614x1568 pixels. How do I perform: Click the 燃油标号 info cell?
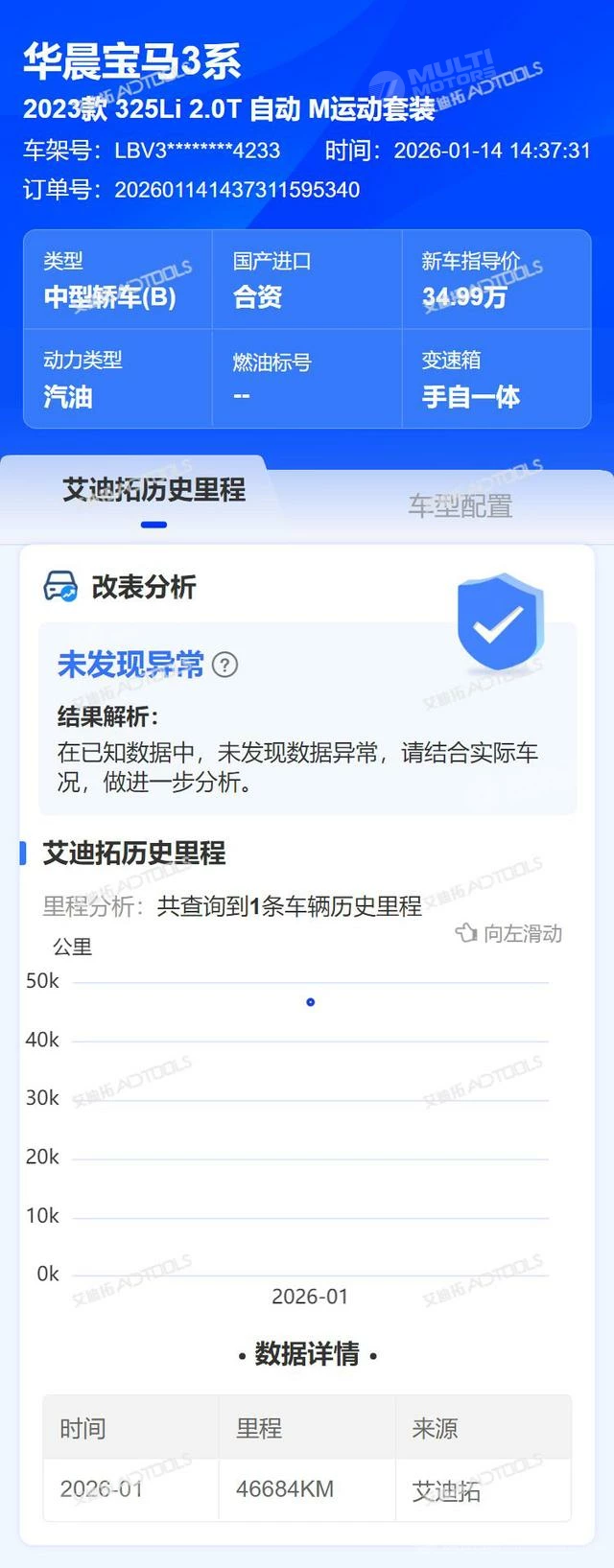tap(307, 379)
